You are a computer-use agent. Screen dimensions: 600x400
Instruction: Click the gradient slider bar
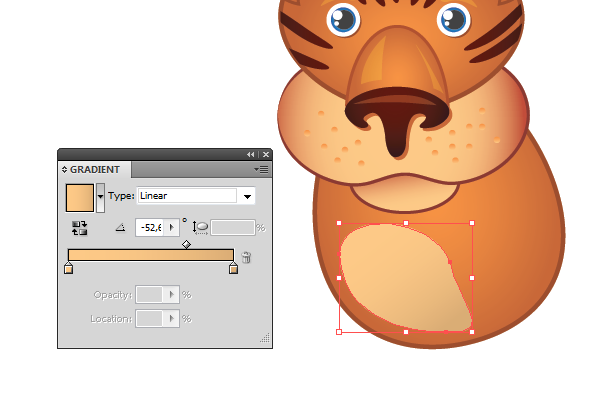tap(151, 255)
